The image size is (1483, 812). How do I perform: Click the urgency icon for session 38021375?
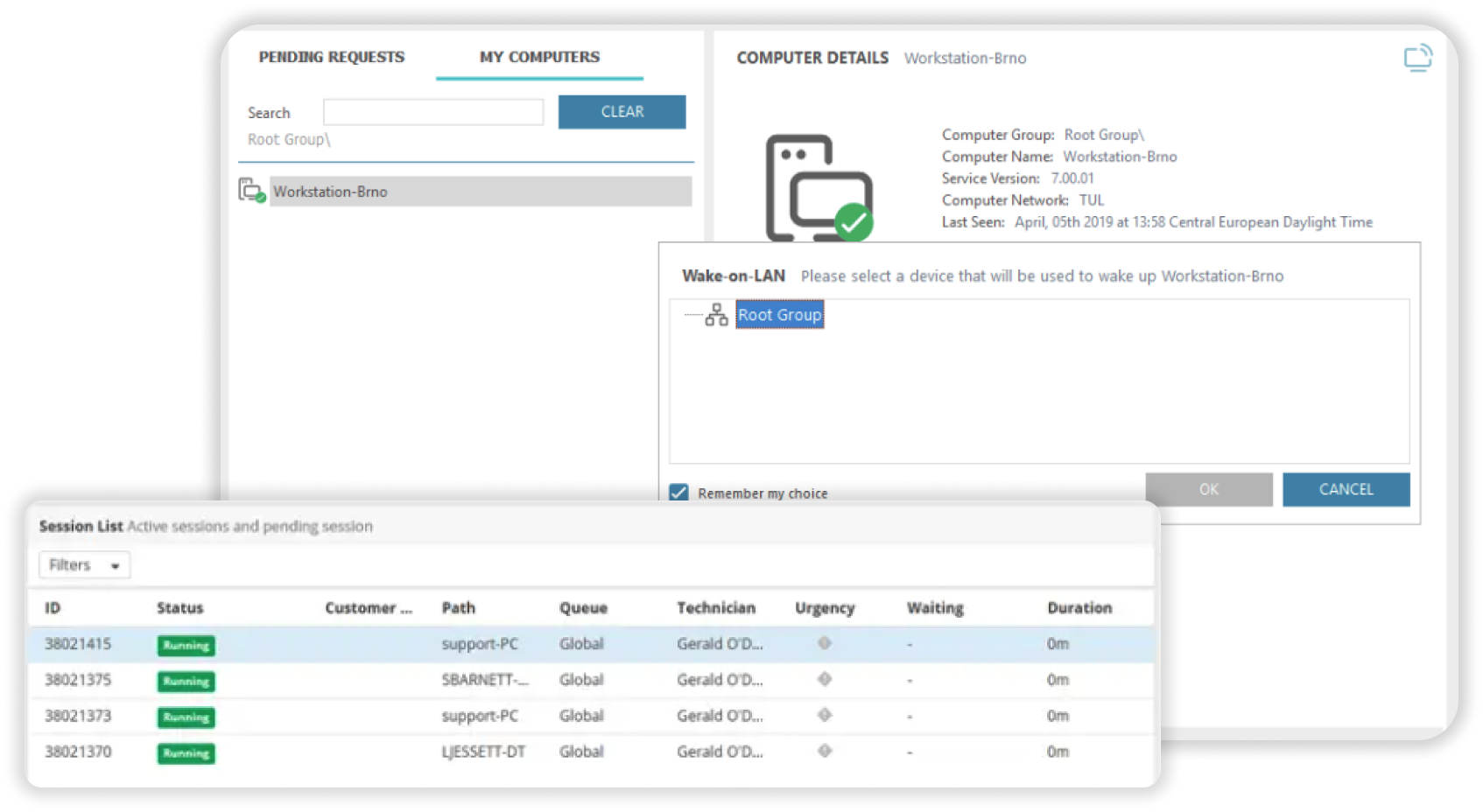[x=825, y=679]
